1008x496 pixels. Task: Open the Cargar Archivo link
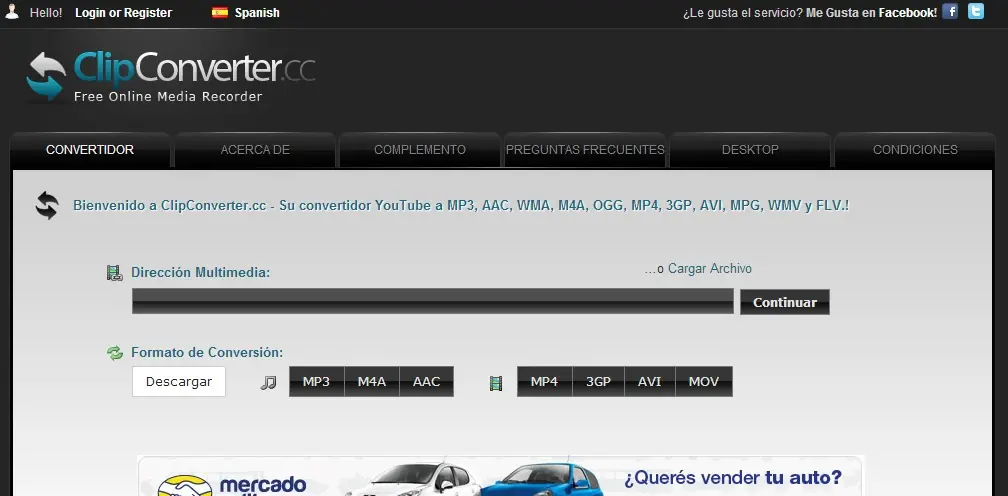click(710, 269)
